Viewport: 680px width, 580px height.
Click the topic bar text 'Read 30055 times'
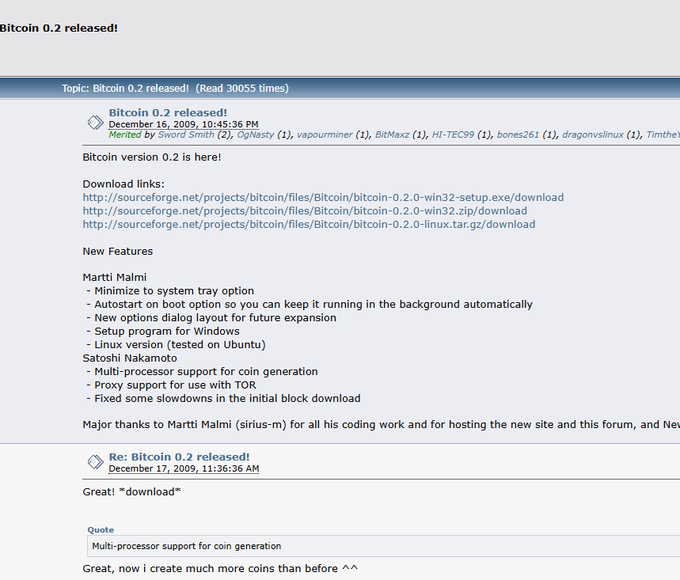point(242,88)
